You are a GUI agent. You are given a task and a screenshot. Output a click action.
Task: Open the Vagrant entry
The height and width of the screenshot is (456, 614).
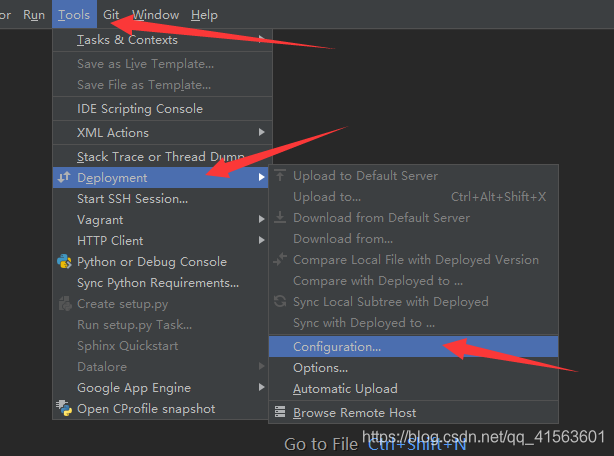point(161,220)
